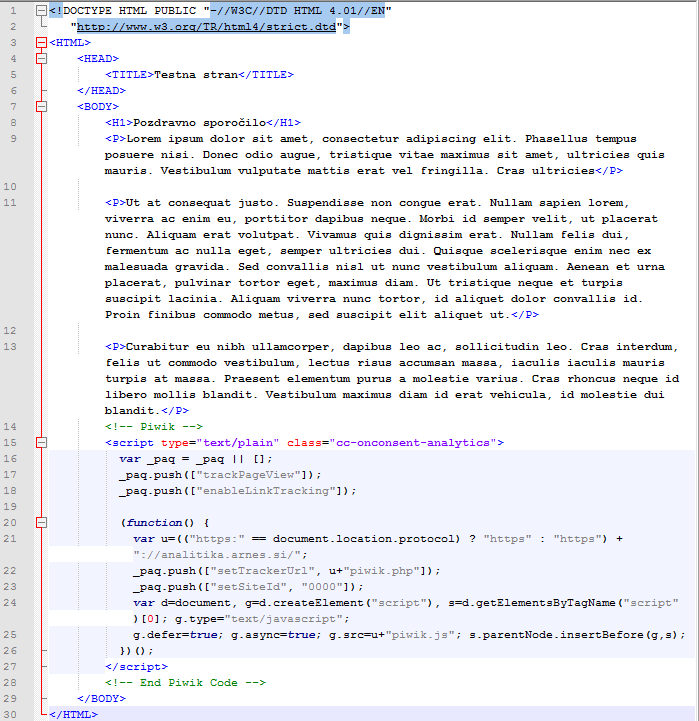Collapse the HEAD section fold marker
This screenshot has height=721, width=699.
[41, 59]
